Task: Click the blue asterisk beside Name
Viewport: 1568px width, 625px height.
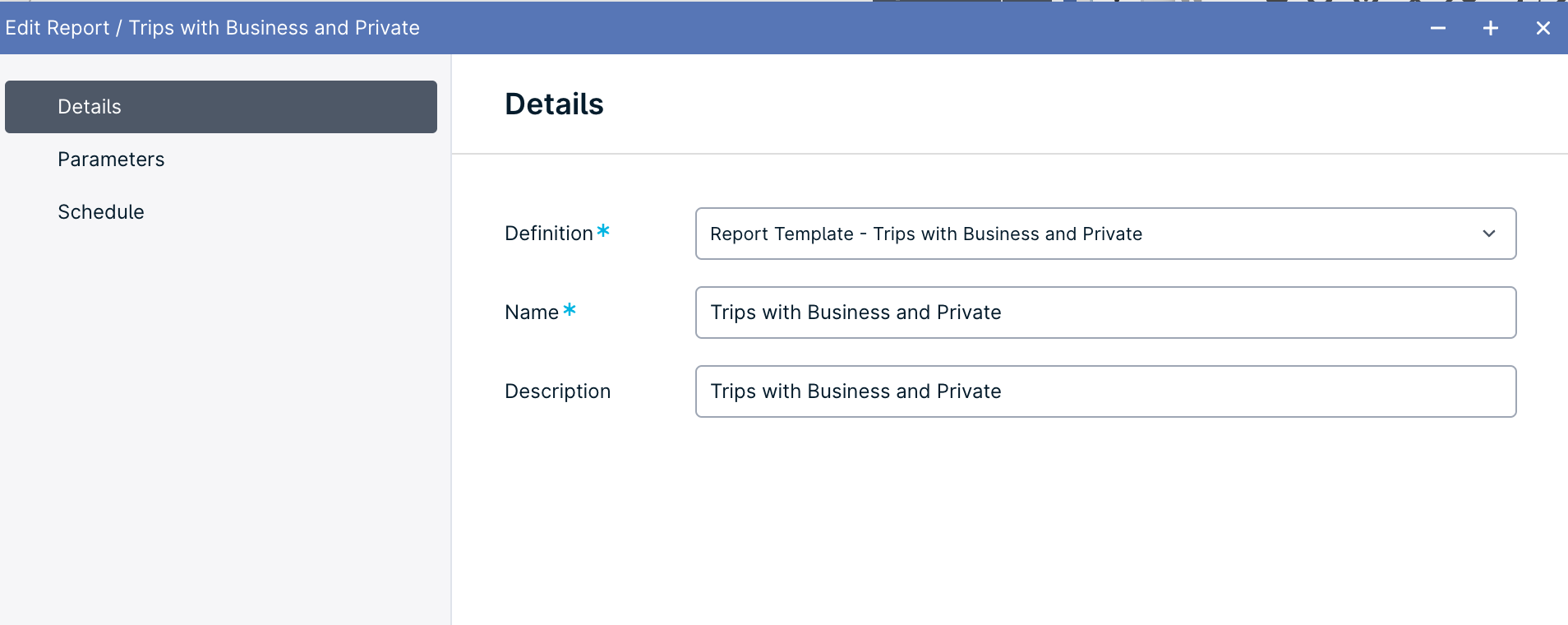Action: tap(570, 310)
